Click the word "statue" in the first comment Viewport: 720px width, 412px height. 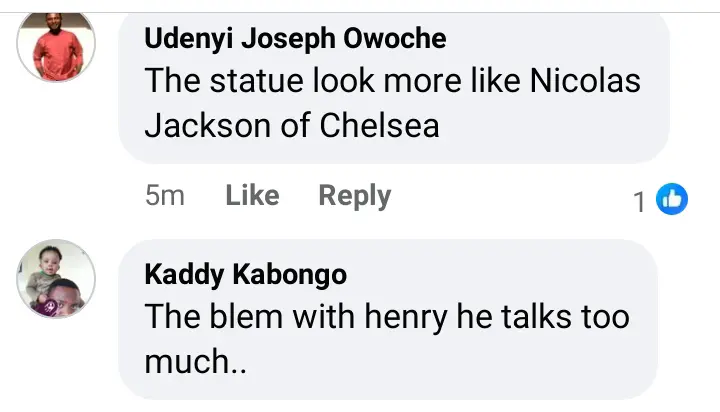click(x=255, y=82)
